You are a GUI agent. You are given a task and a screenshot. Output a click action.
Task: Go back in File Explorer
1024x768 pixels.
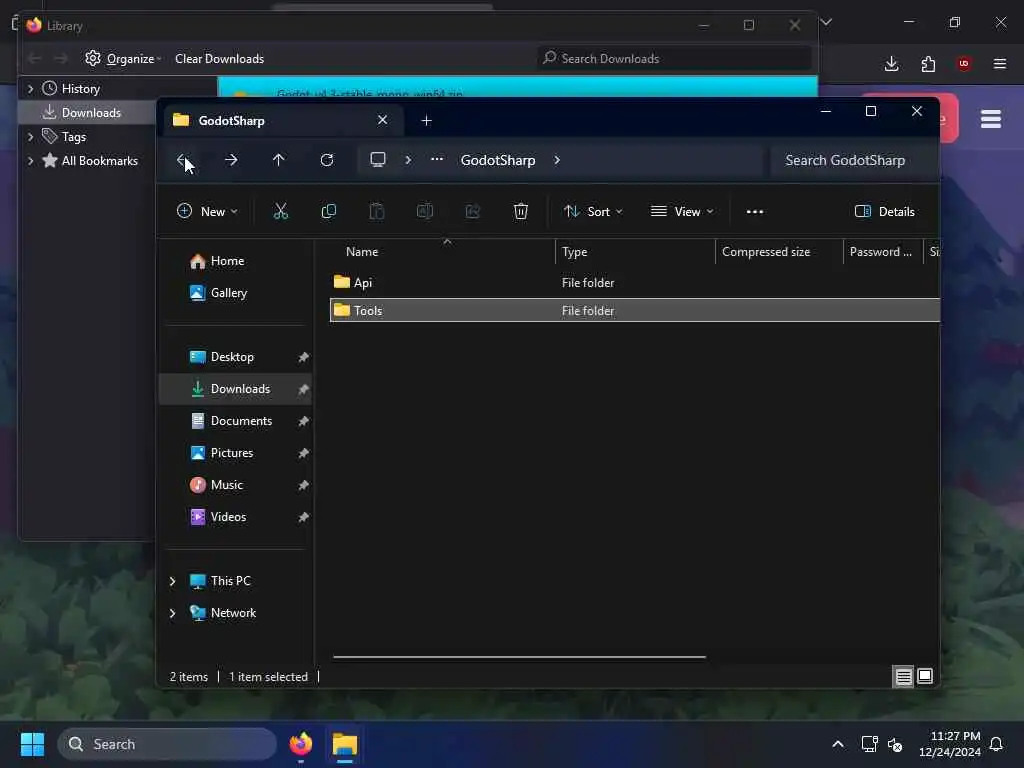183,160
